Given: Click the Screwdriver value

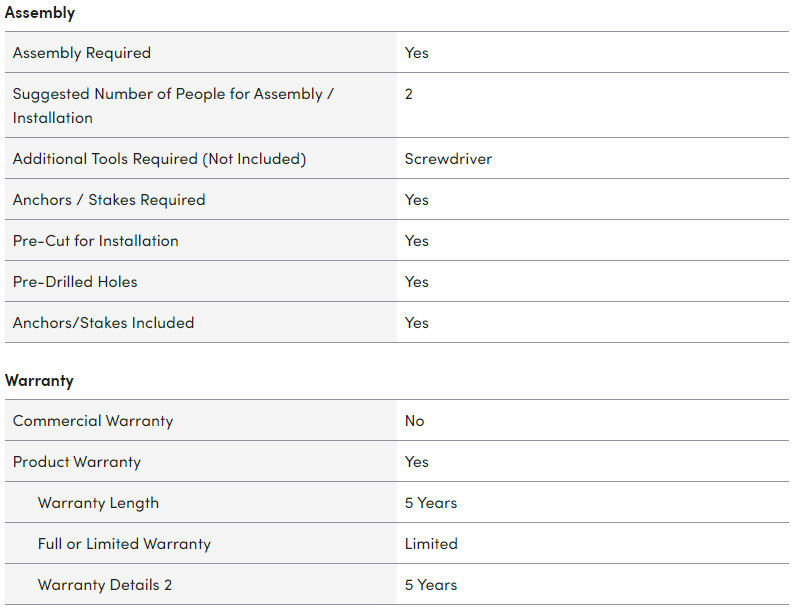Looking at the screenshot, I should 448,158.
